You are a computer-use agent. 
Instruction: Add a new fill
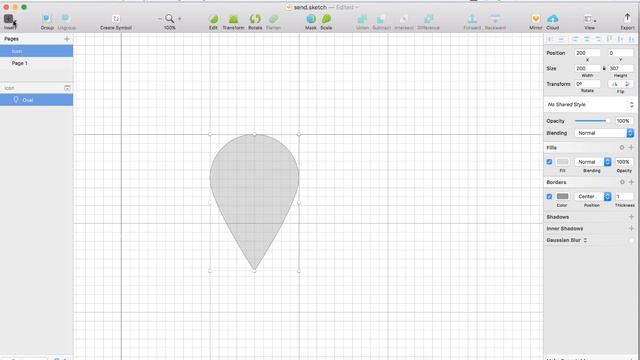coord(631,147)
